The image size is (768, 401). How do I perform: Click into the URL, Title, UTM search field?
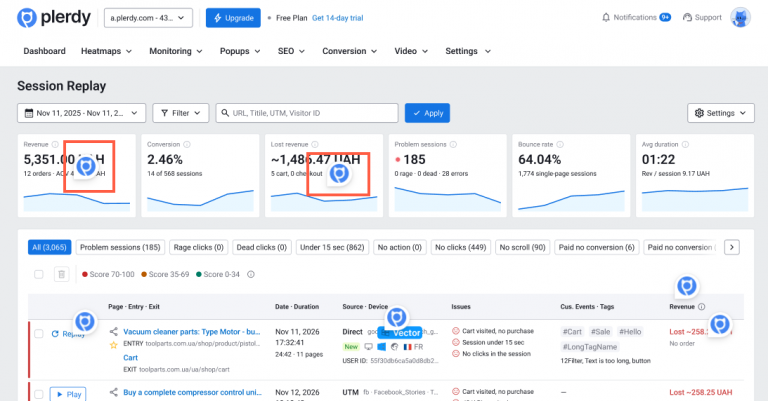click(307, 113)
